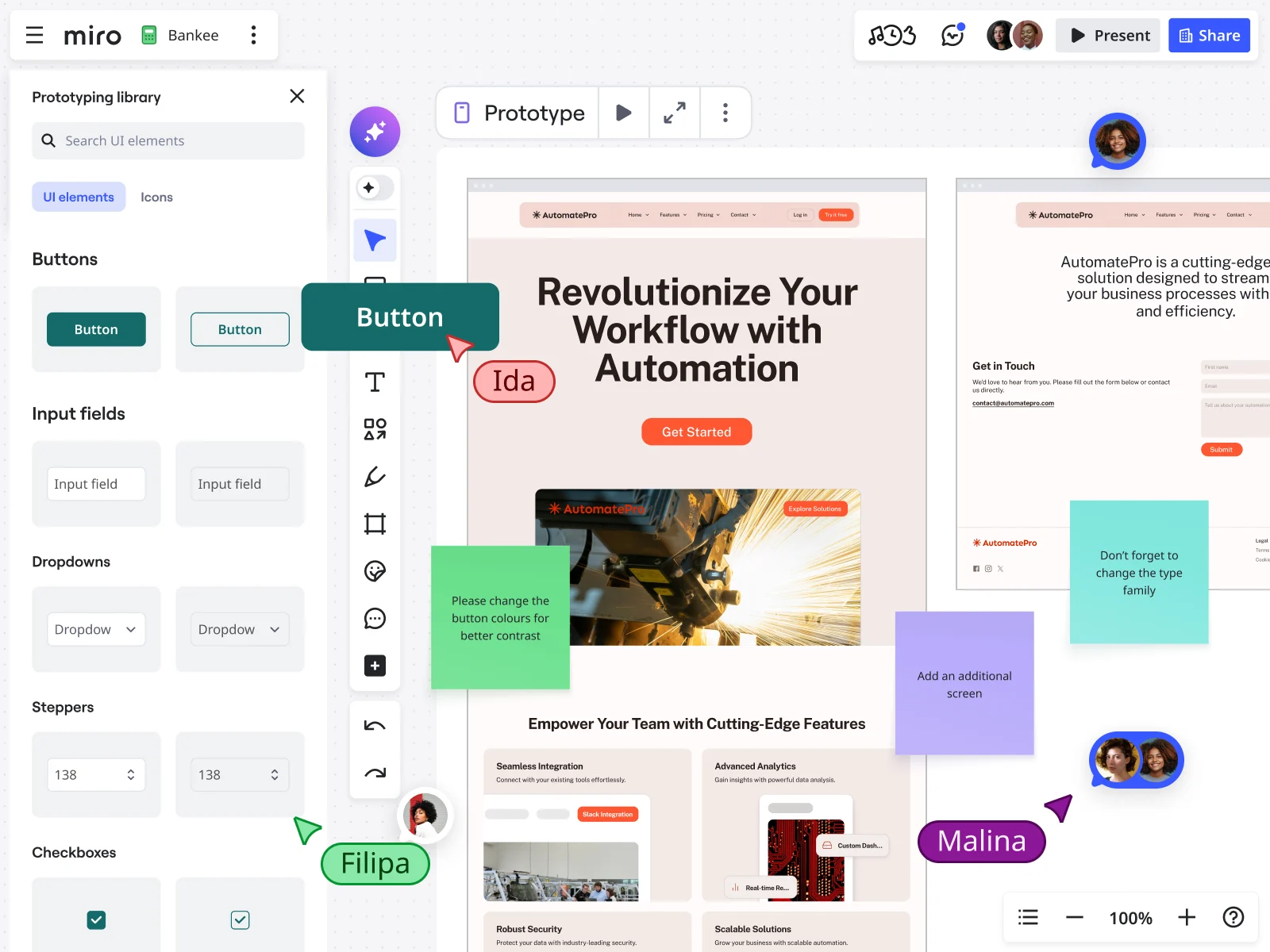Click the 100% zoom level

(1130, 919)
